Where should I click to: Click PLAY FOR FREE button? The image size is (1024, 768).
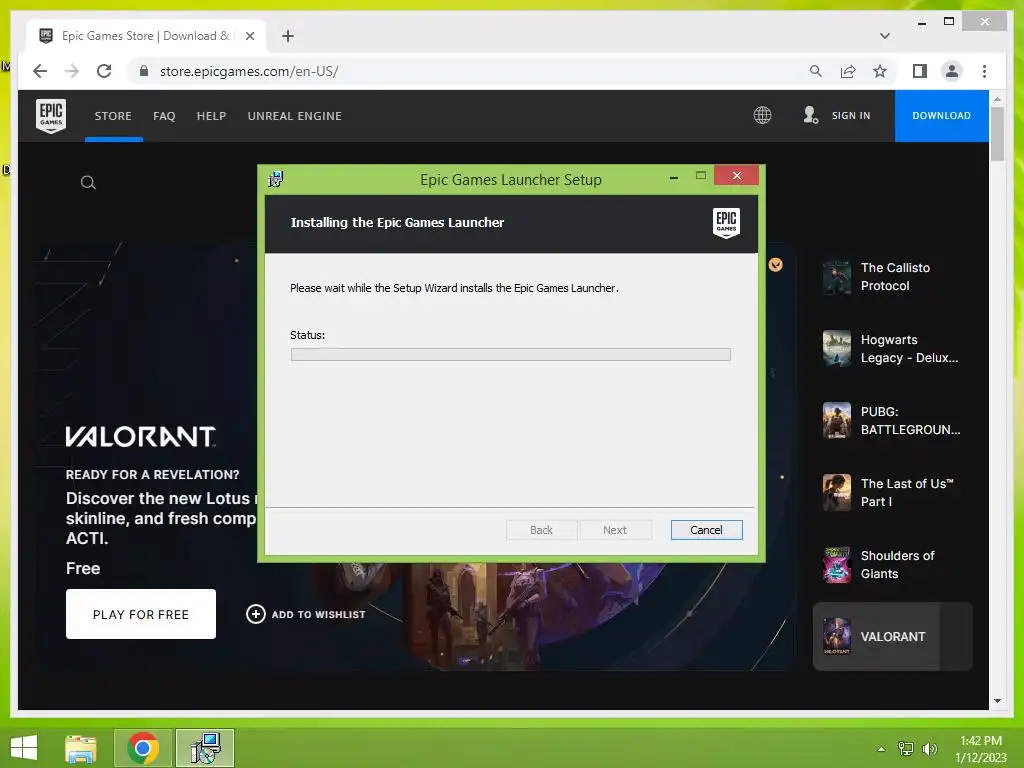pyautogui.click(x=140, y=614)
